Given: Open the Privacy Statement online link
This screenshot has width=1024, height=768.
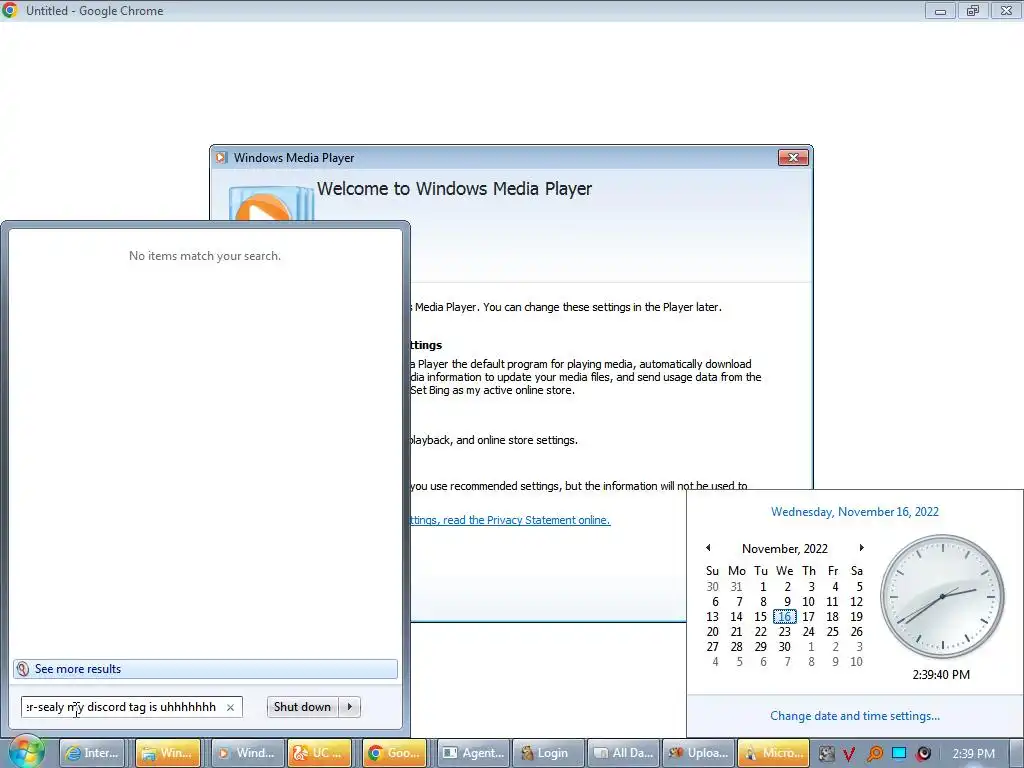Looking at the screenshot, I should pyautogui.click(x=510, y=520).
